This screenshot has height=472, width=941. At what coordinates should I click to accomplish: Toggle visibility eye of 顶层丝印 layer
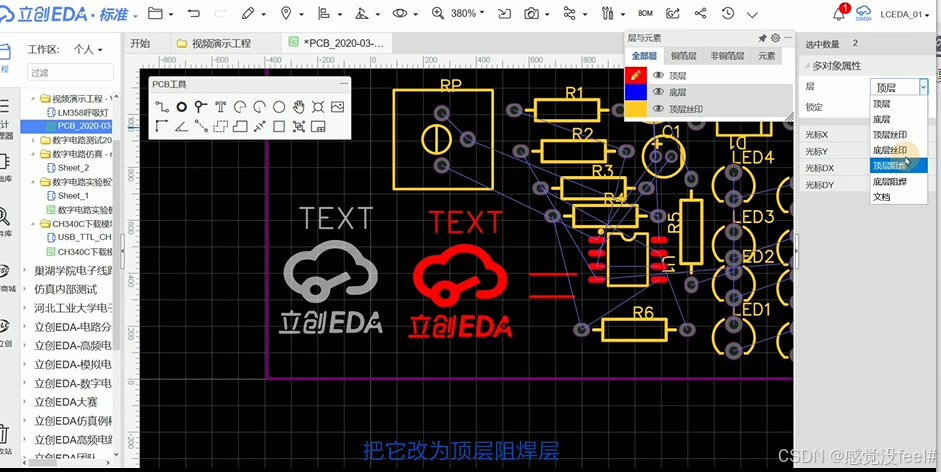pyautogui.click(x=658, y=109)
